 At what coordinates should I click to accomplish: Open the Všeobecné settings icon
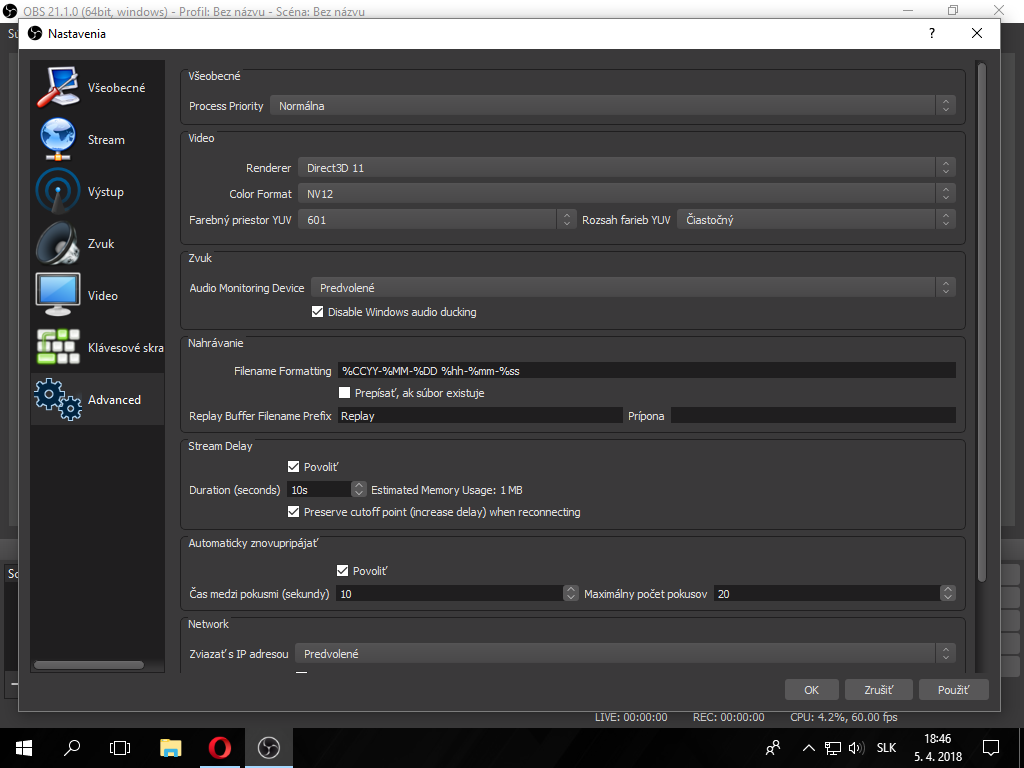pyautogui.click(x=58, y=87)
